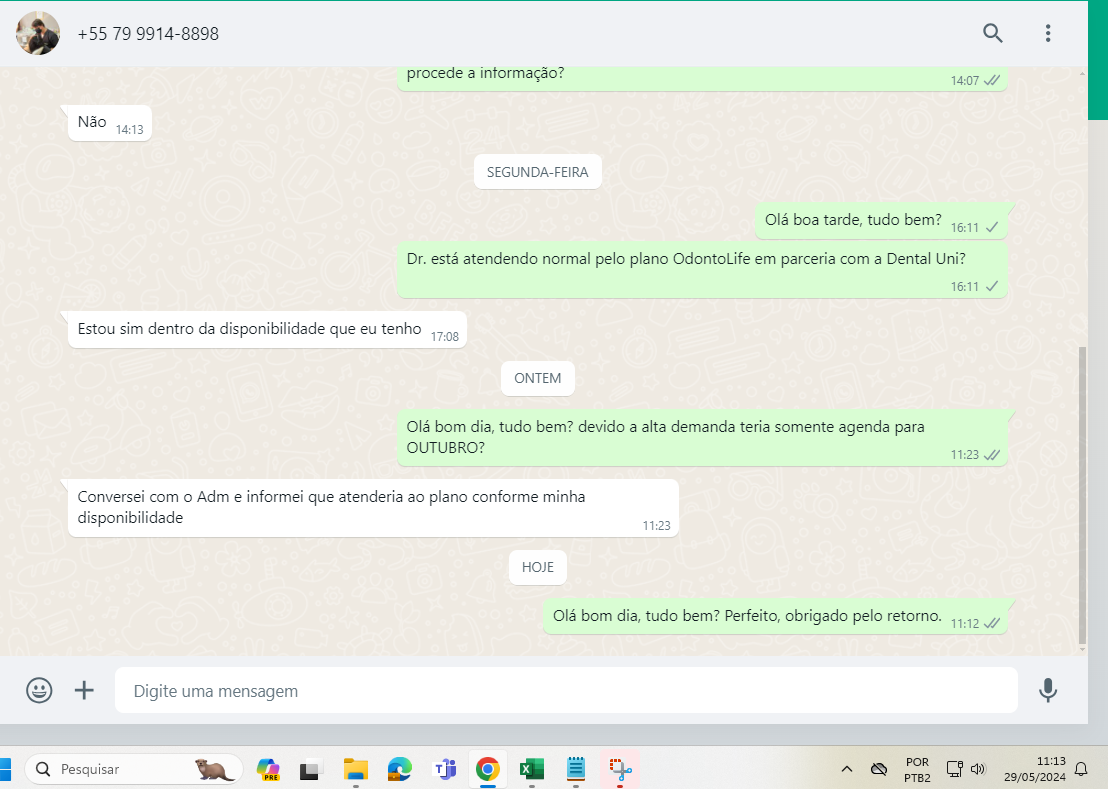The height and width of the screenshot is (789, 1108).
Task: Click the 'Olá boa tarde, tudo bem?' message
Action: [880, 221]
